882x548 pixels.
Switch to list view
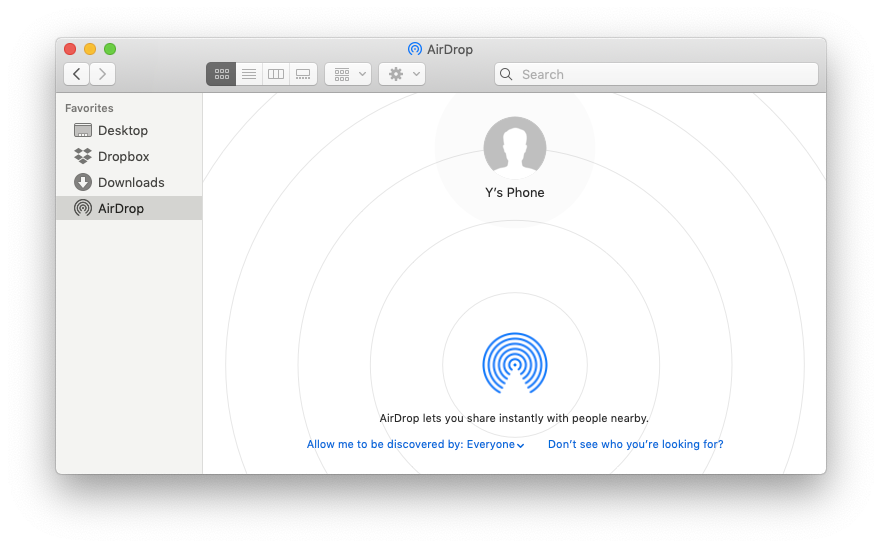pyautogui.click(x=249, y=74)
